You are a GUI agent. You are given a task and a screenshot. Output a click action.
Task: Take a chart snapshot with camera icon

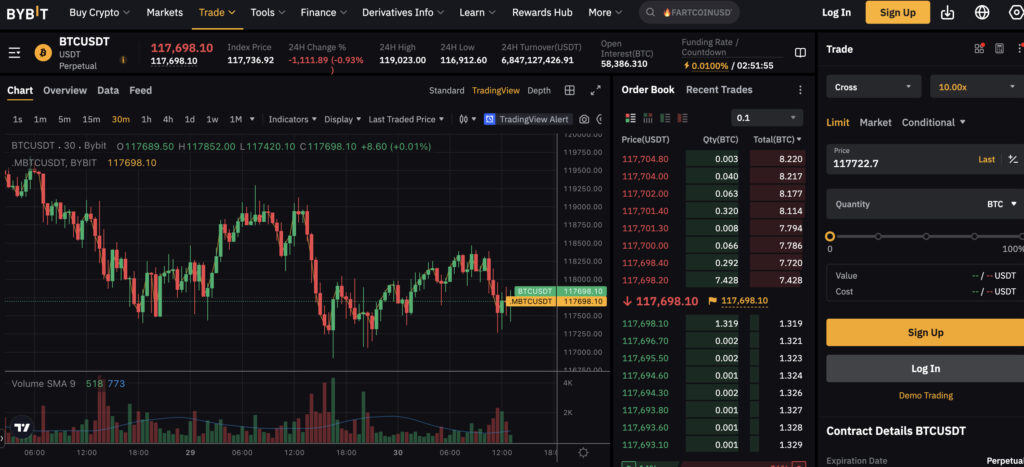click(584, 120)
